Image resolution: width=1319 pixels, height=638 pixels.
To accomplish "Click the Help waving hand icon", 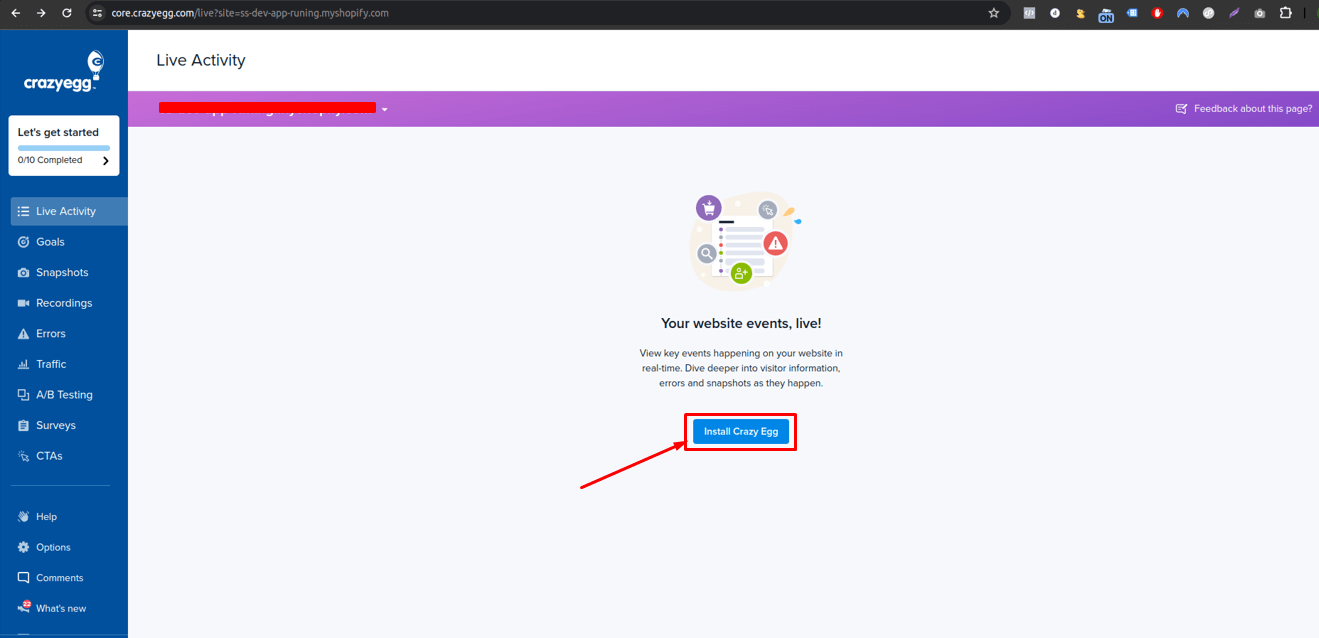I will coord(24,517).
